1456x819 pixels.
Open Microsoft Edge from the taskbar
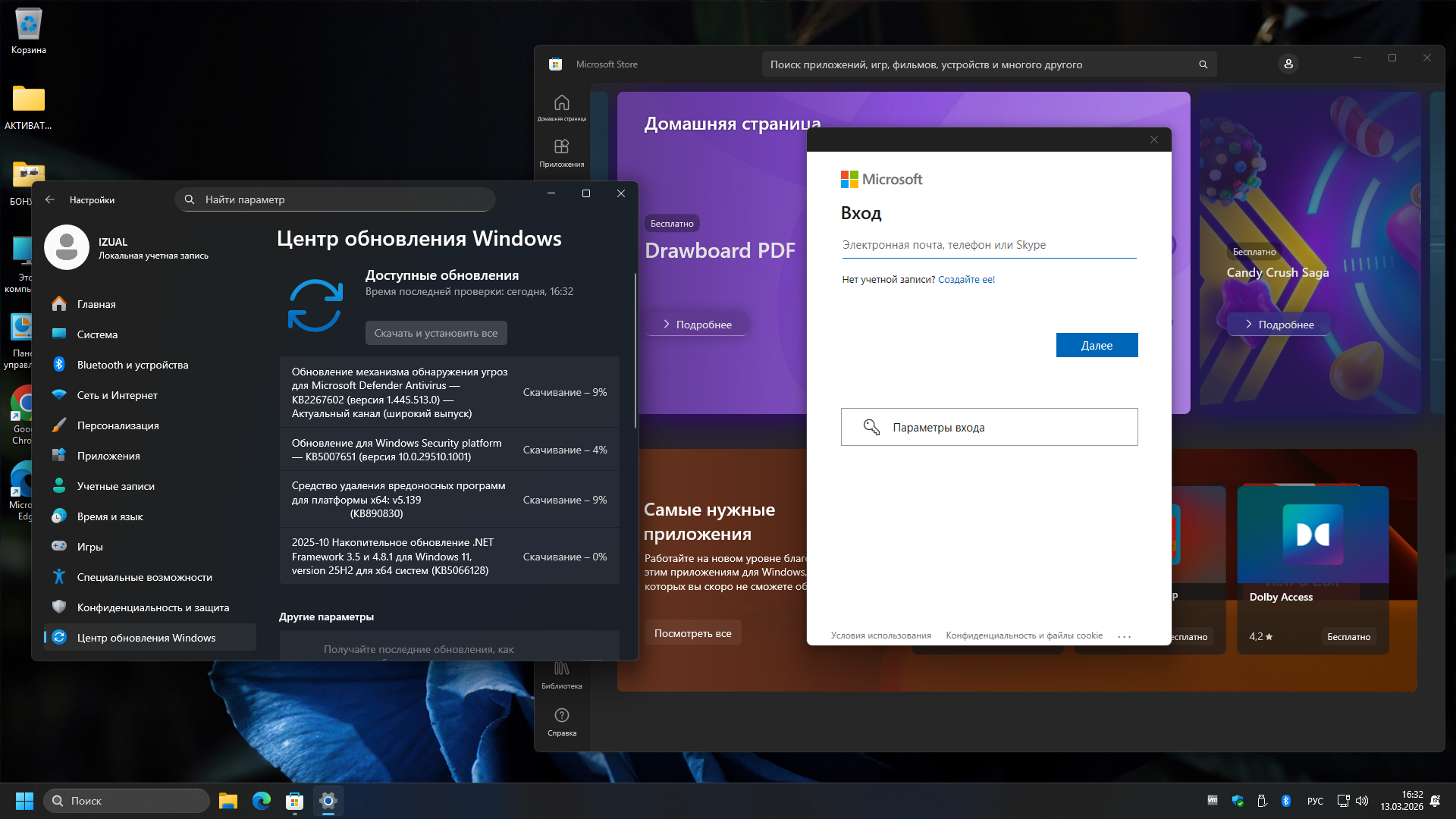pyautogui.click(x=261, y=801)
